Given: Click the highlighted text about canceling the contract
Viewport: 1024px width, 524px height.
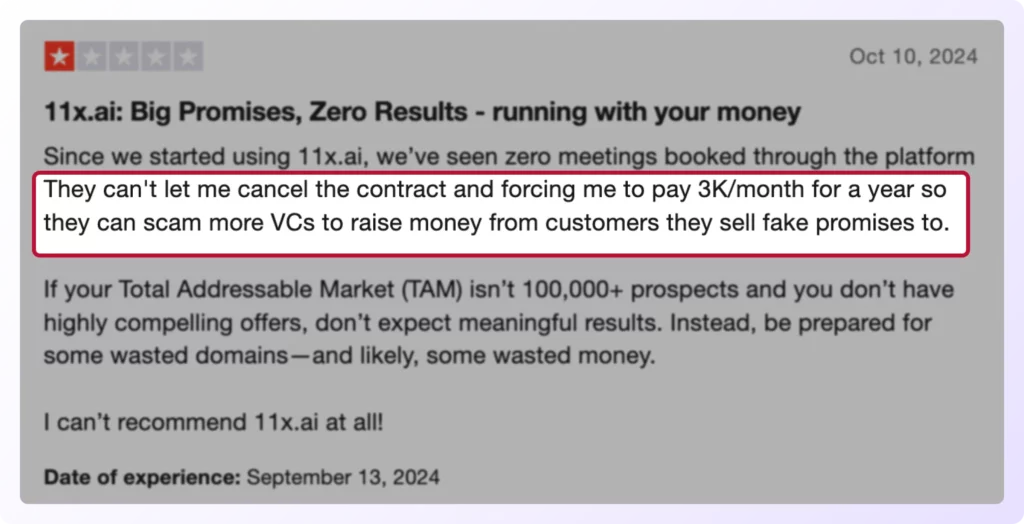Looking at the screenshot, I should [x=495, y=189].
